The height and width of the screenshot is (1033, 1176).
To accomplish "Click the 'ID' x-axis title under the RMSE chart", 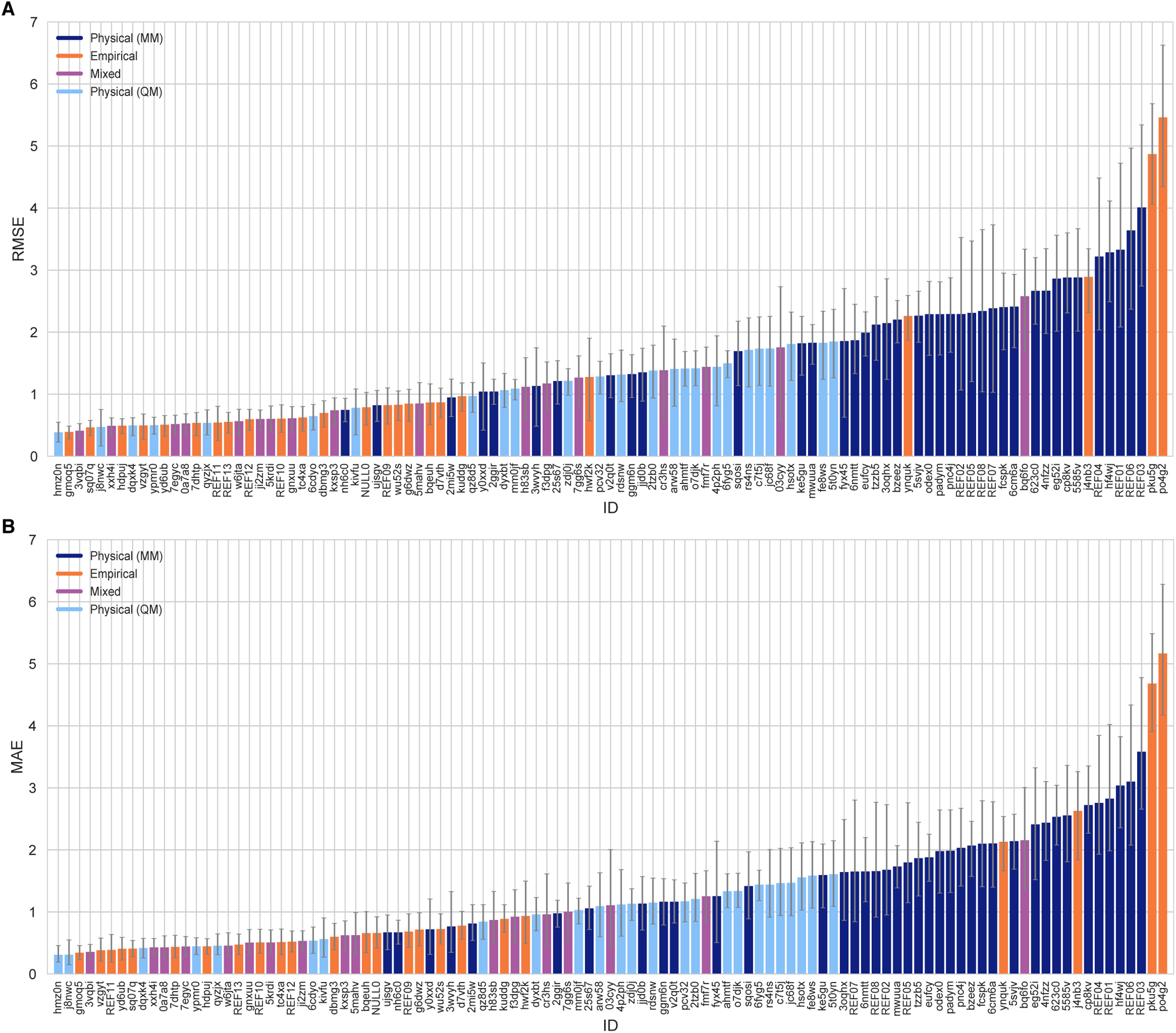I will tap(610, 508).
